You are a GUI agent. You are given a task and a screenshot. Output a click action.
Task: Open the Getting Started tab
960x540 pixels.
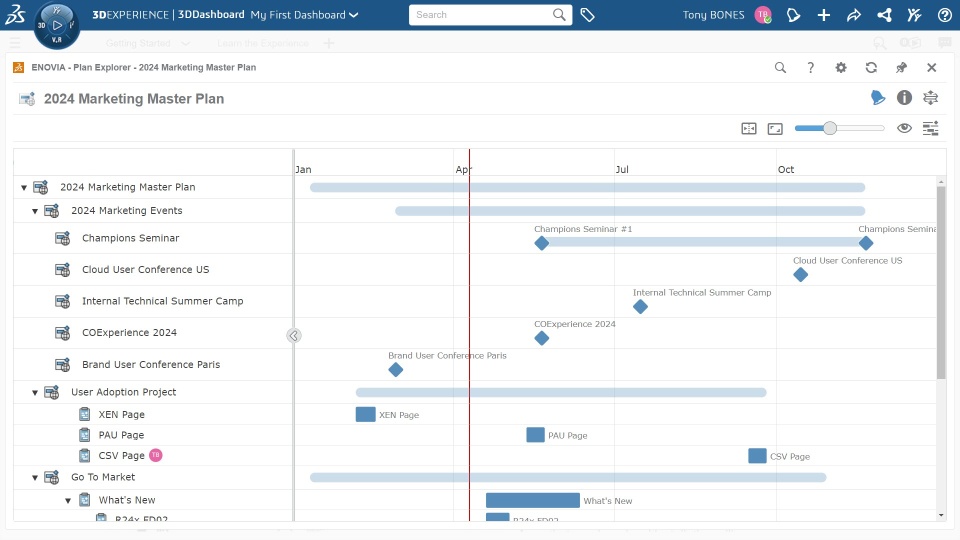coord(138,43)
